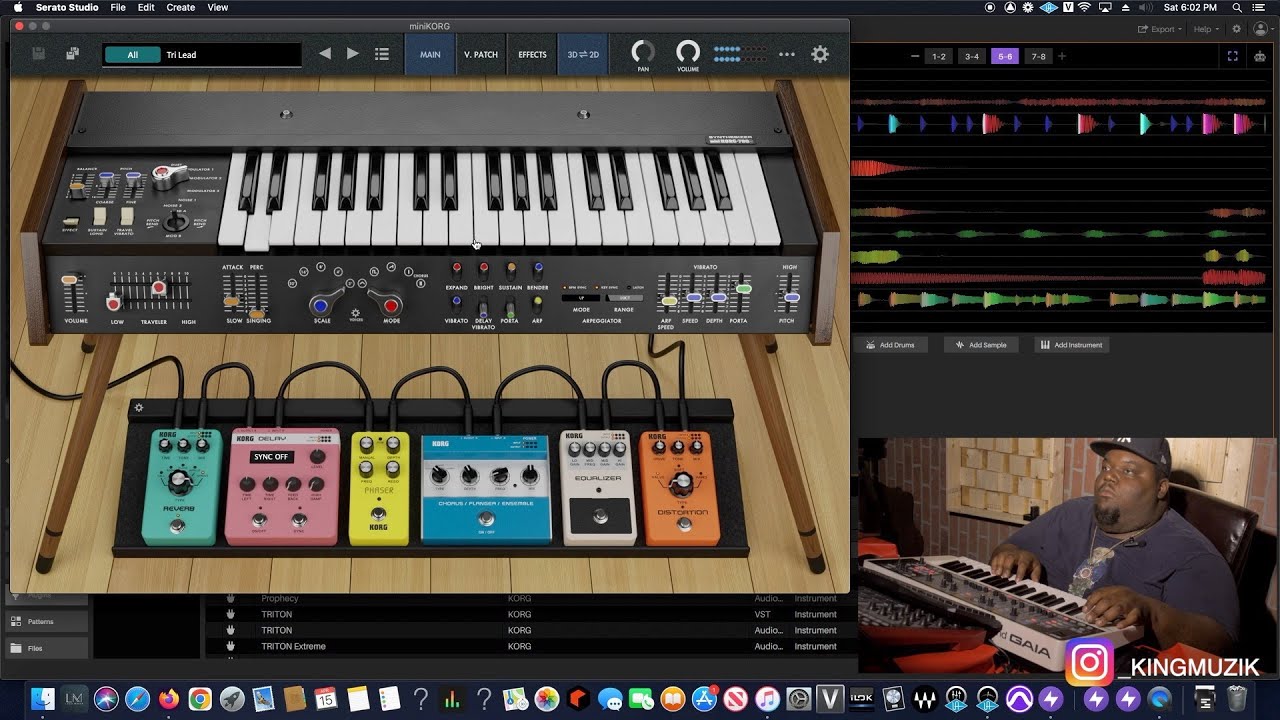Image resolution: width=1280 pixels, height=720 pixels.
Task: Toggle the Expand red switch
Action: point(456,270)
